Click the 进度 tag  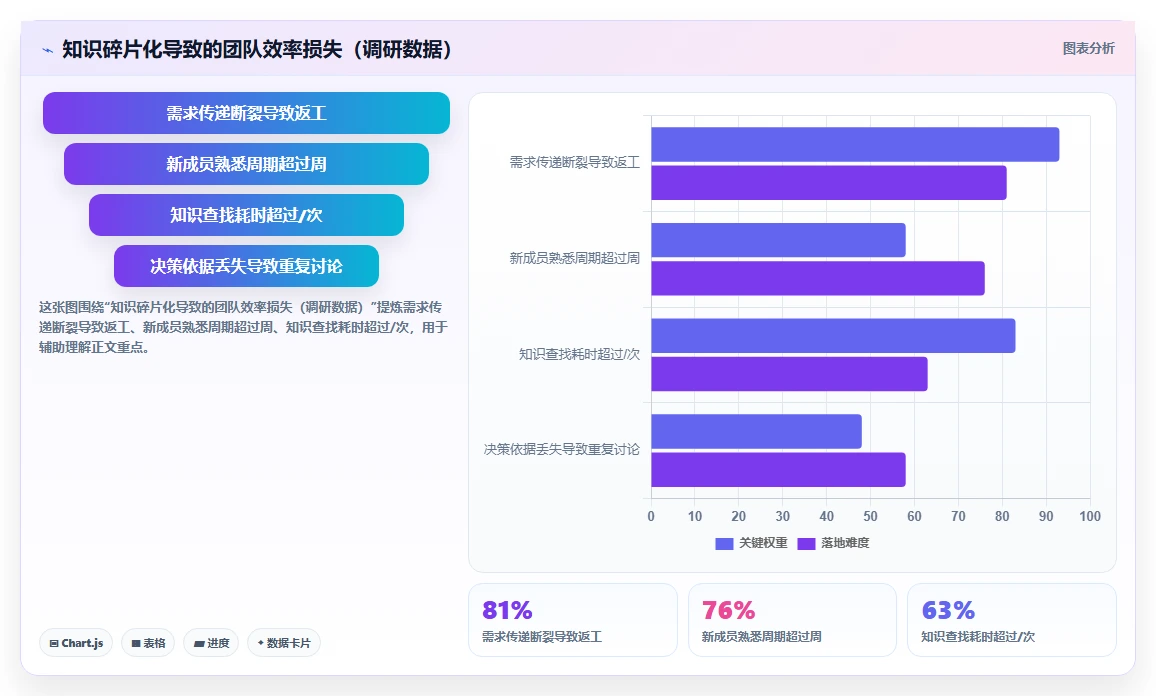tap(212, 643)
